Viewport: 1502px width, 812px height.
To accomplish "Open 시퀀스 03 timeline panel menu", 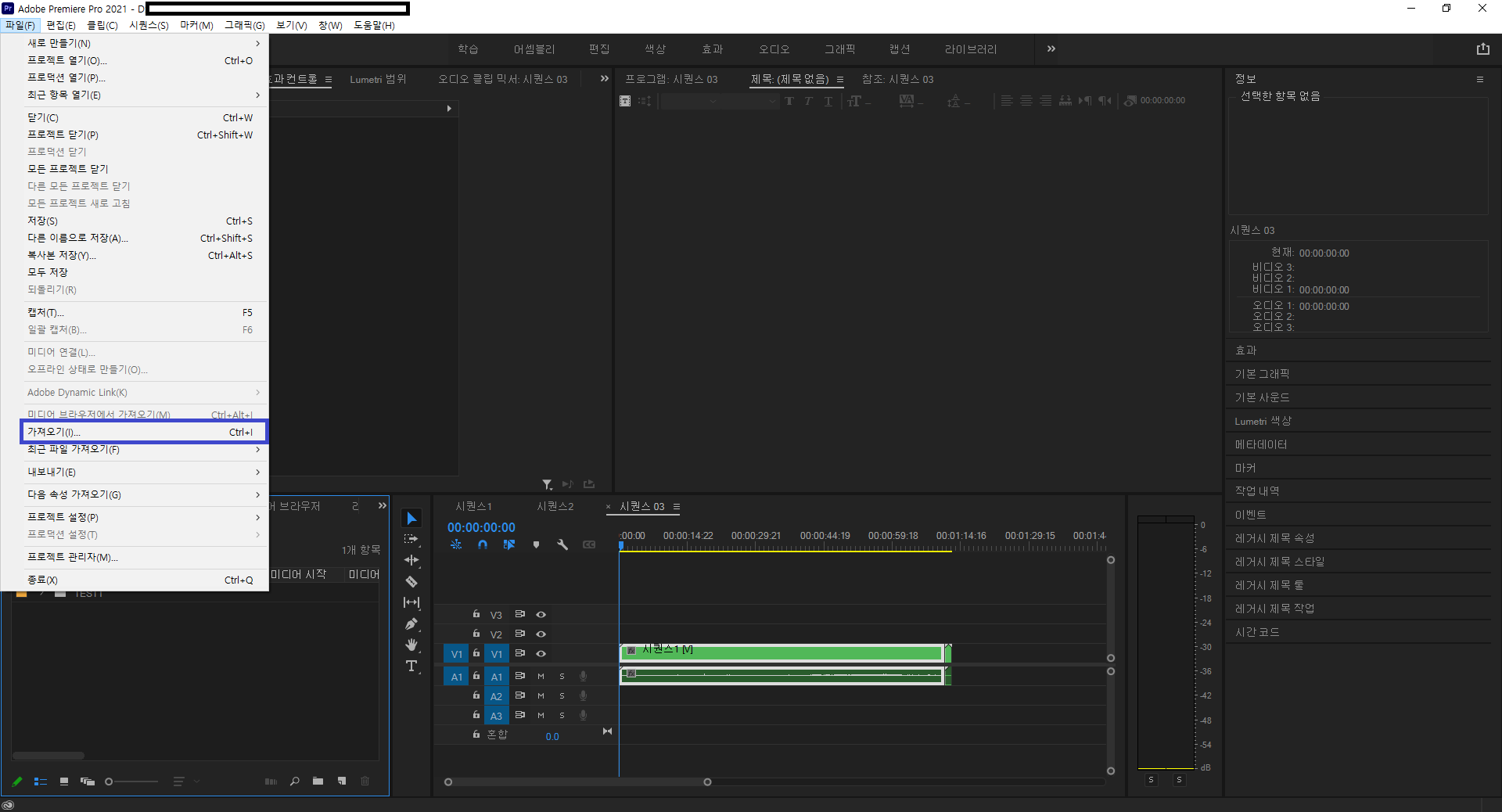I will click(677, 507).
